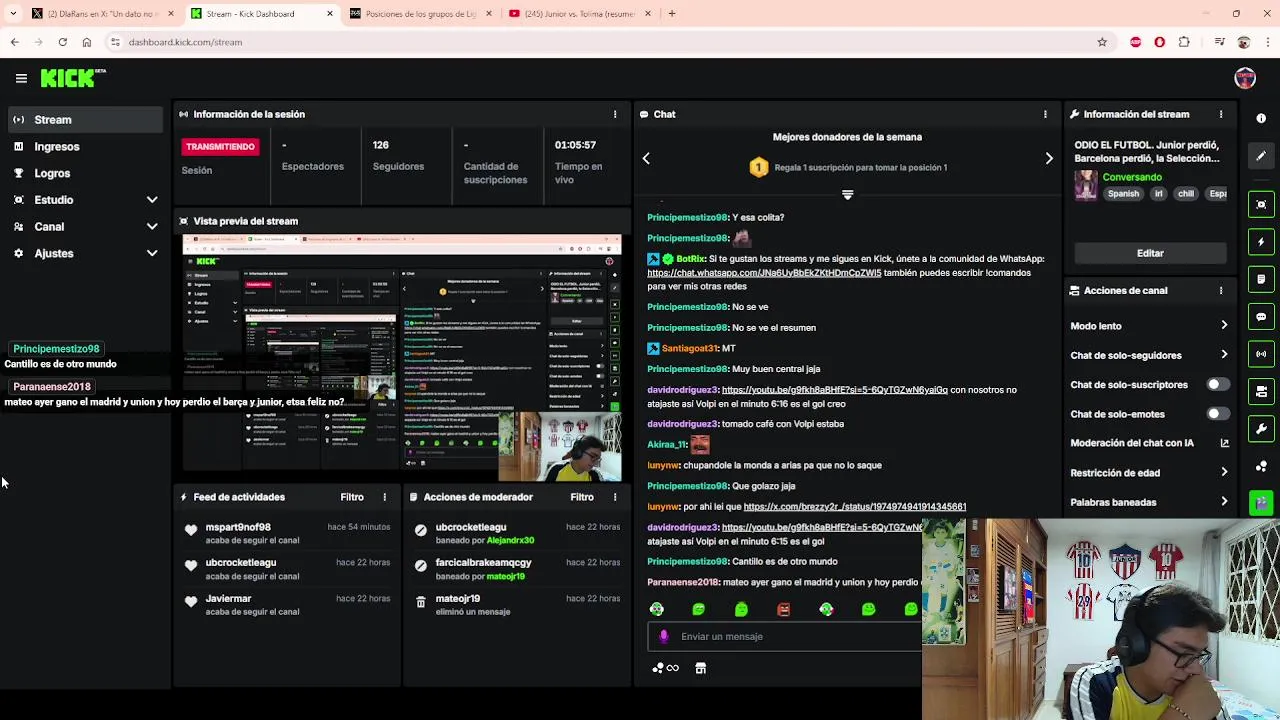Click the screen capture icon in right rail
1280x720 pixels.
click(x=1261, y=204)
